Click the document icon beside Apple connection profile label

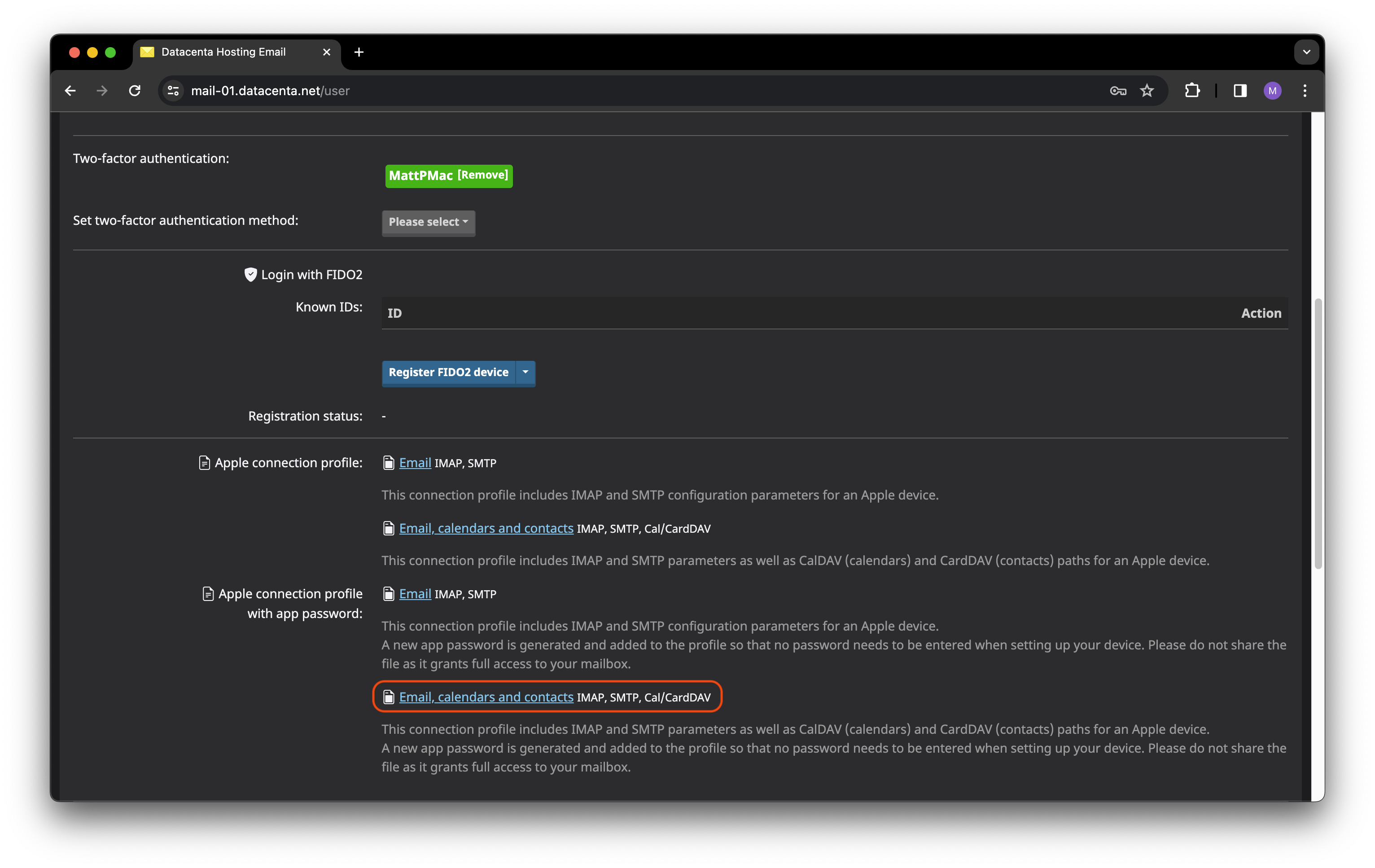click(204, 463)
